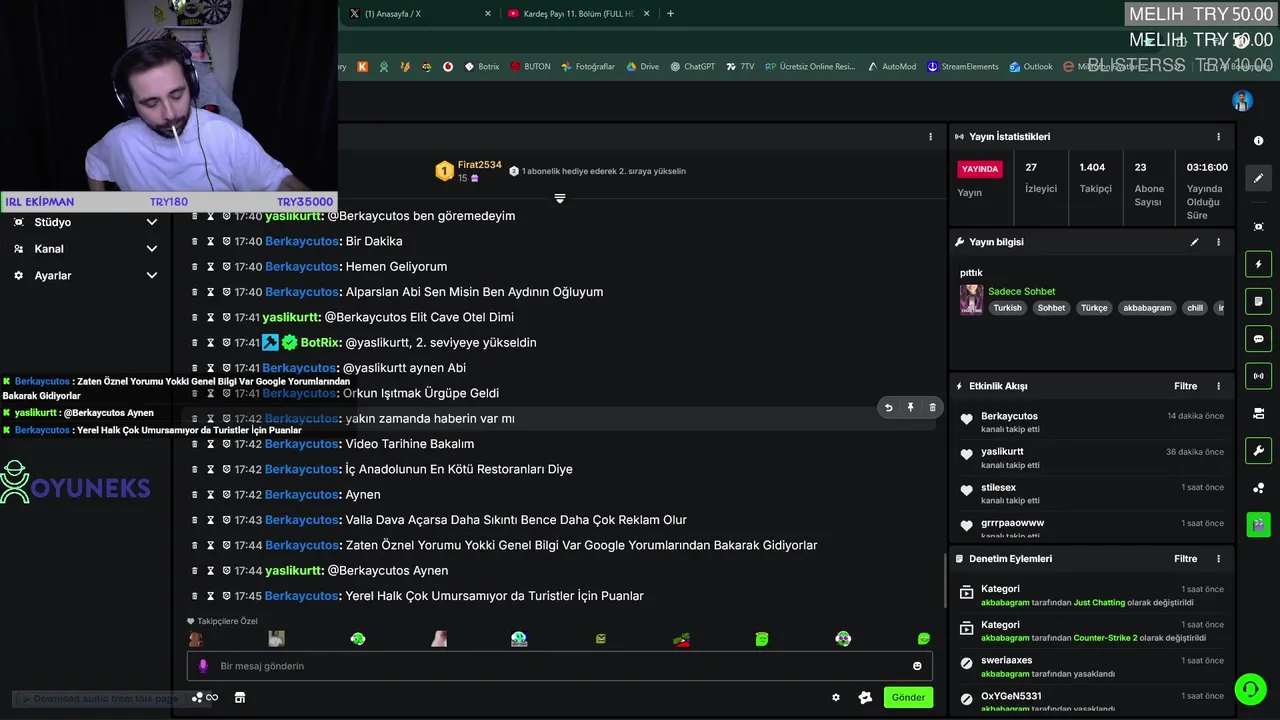Reply to the 'yakın zamanda haberin var mı' message
1280x720 pixels.
point(888,408)
